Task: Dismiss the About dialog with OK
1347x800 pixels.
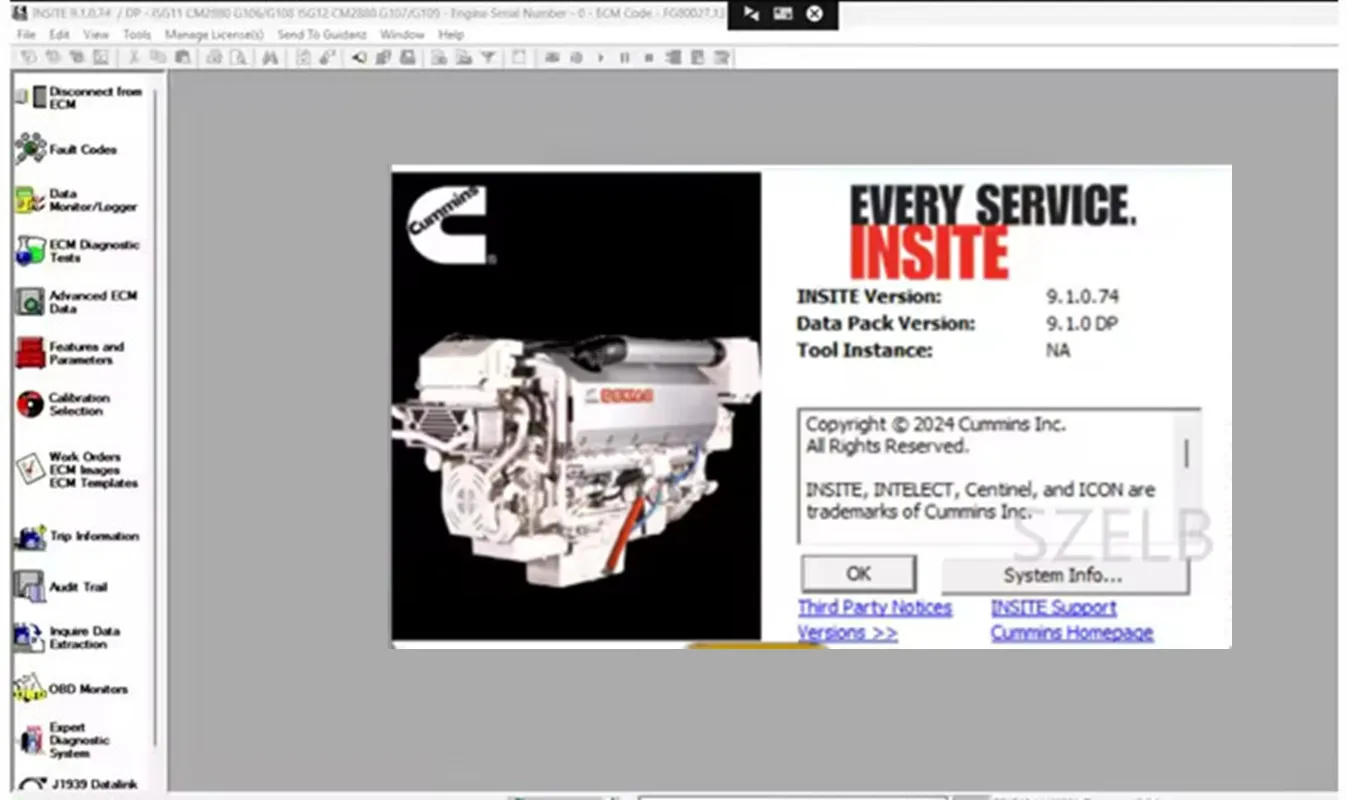Action: click(x=857, y=573)
